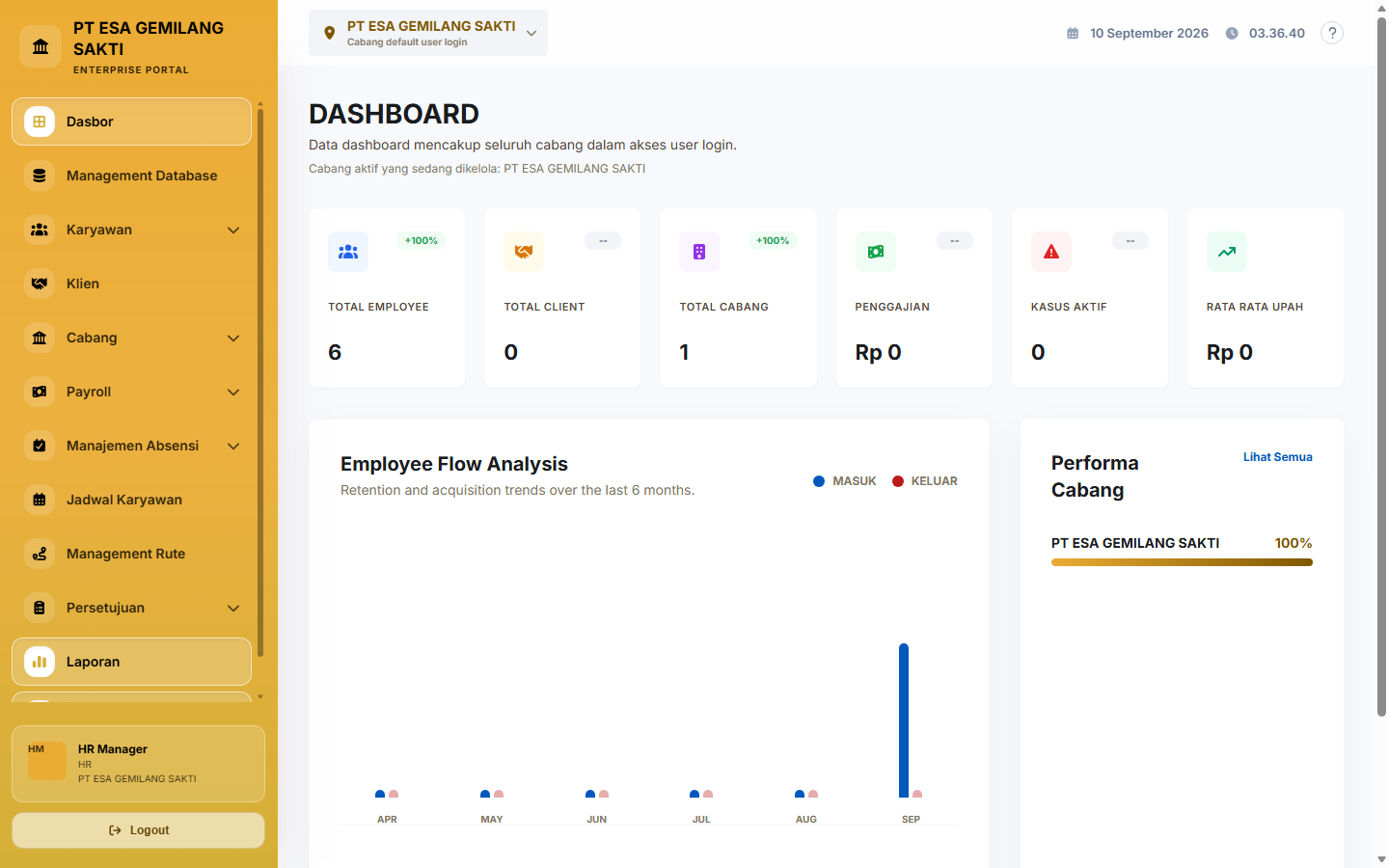Click the Kasus Aktif warning triangle icon
The image size is (1389, 868).
(x=1051, y=252)
